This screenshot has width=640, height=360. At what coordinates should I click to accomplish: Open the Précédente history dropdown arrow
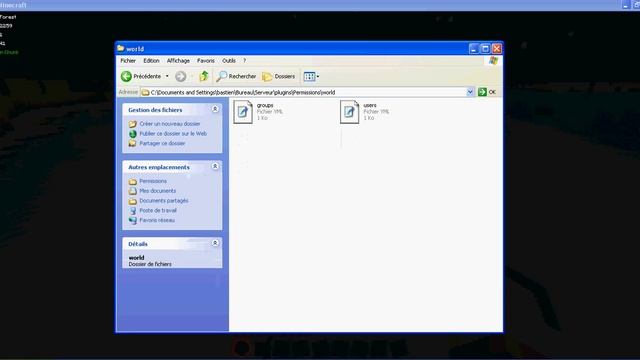(167, 76)
